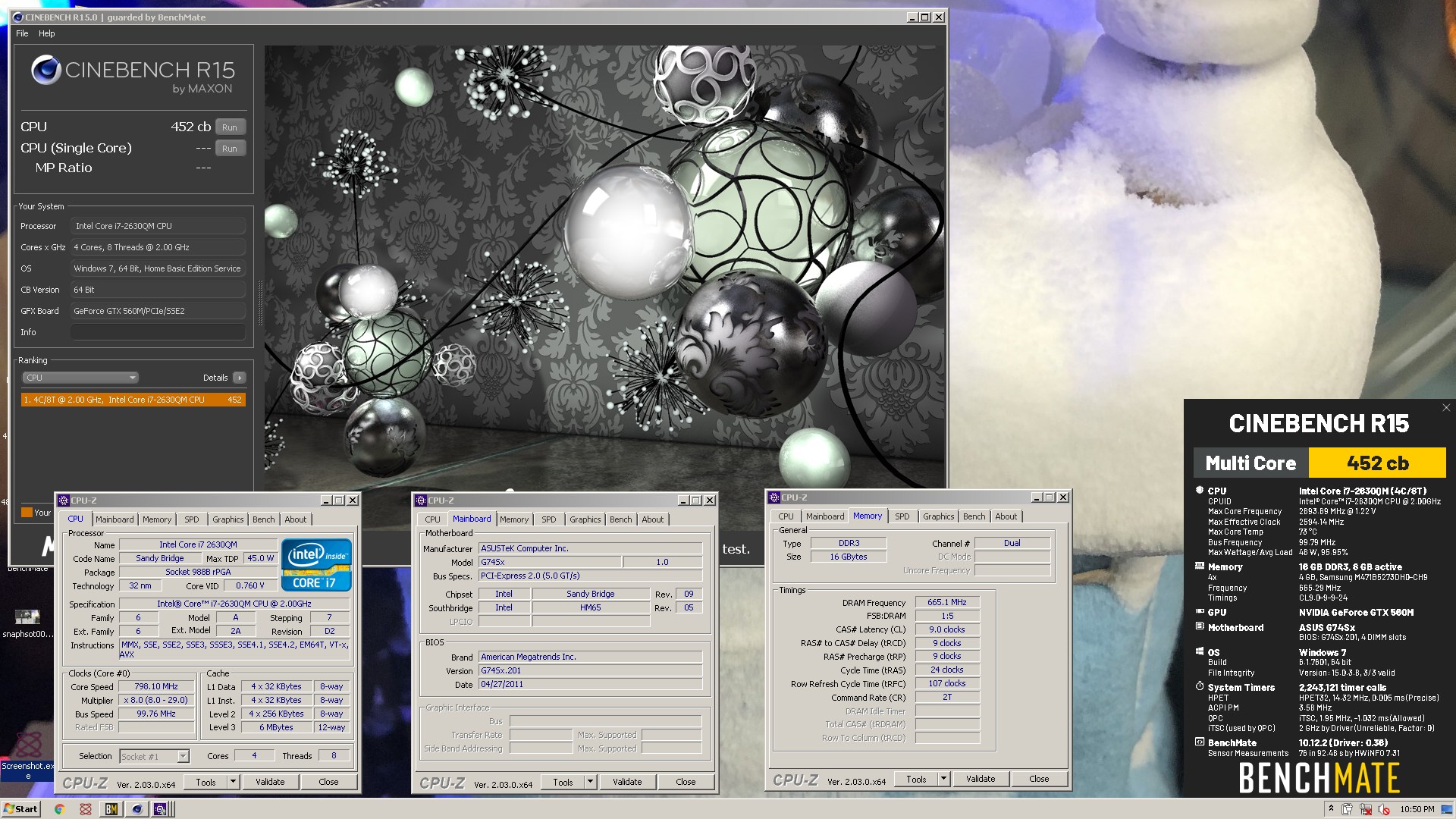The height and width of the screenshot is (819, 1456).
Task: Run the multi-core CPU benchmark
Action: pyautogui.click(x=230, y=127)
